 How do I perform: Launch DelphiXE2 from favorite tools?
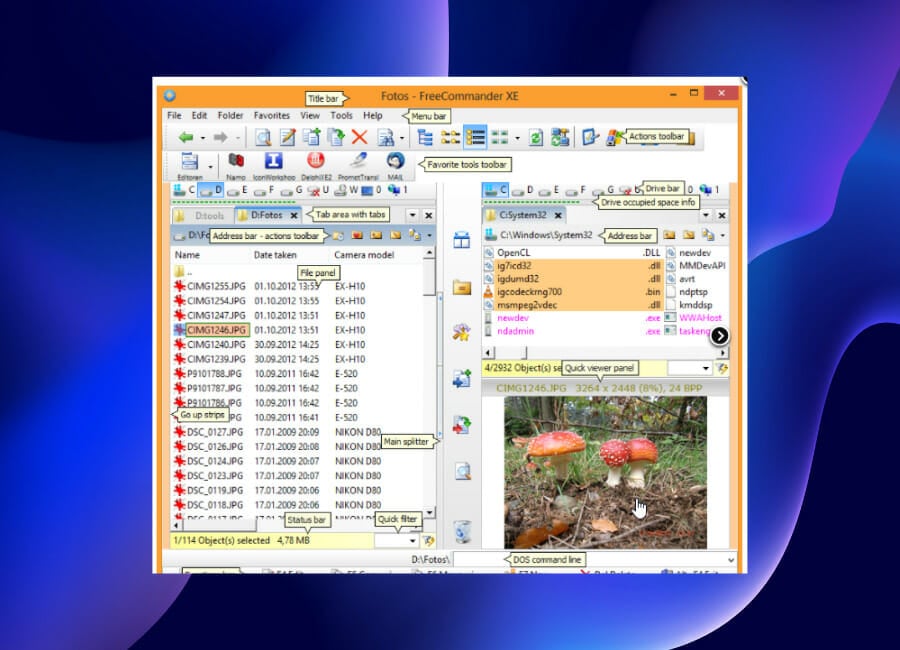(316, 166)
